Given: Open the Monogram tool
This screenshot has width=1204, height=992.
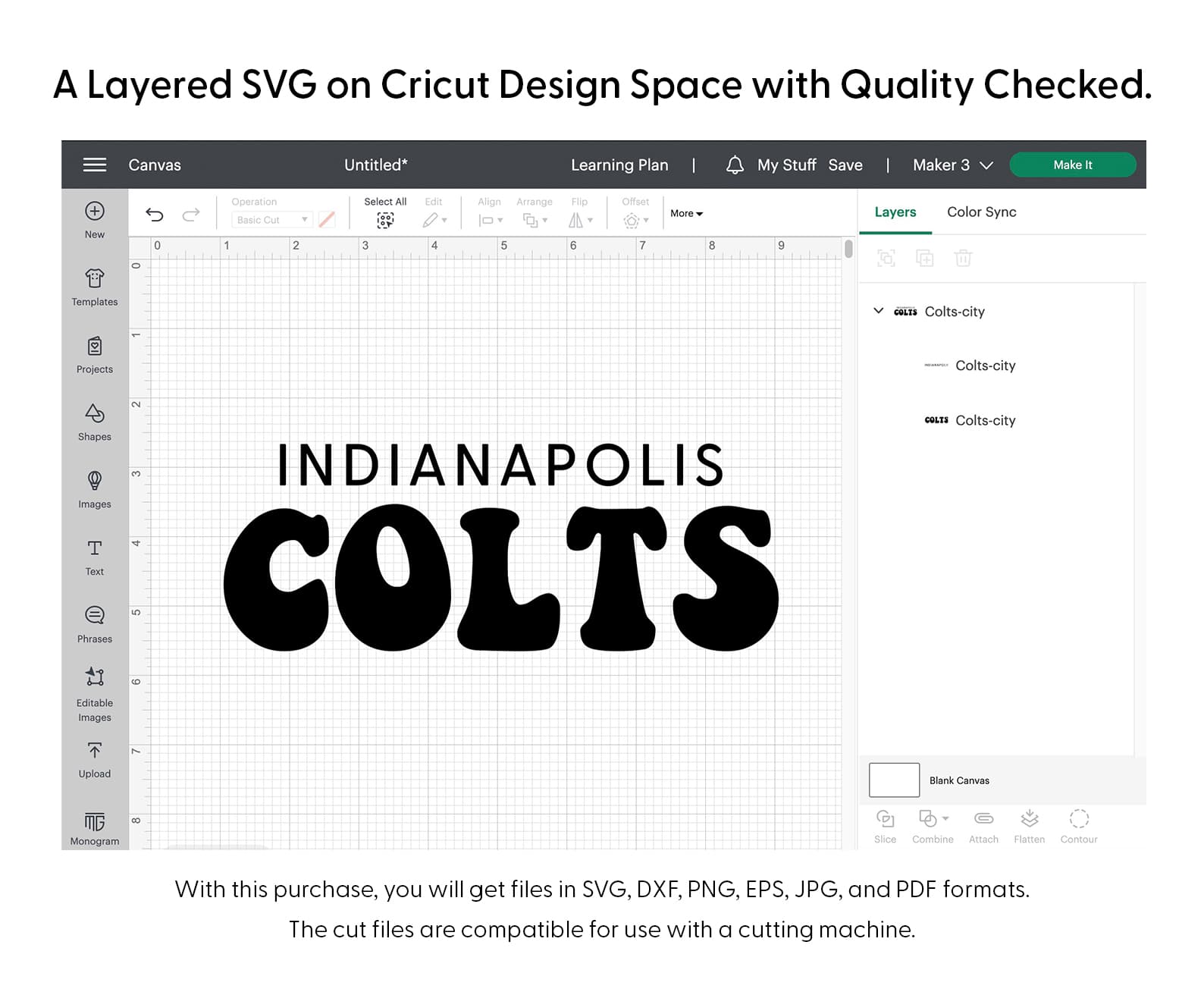Looking at the screenshot, I should click(95, 828).
